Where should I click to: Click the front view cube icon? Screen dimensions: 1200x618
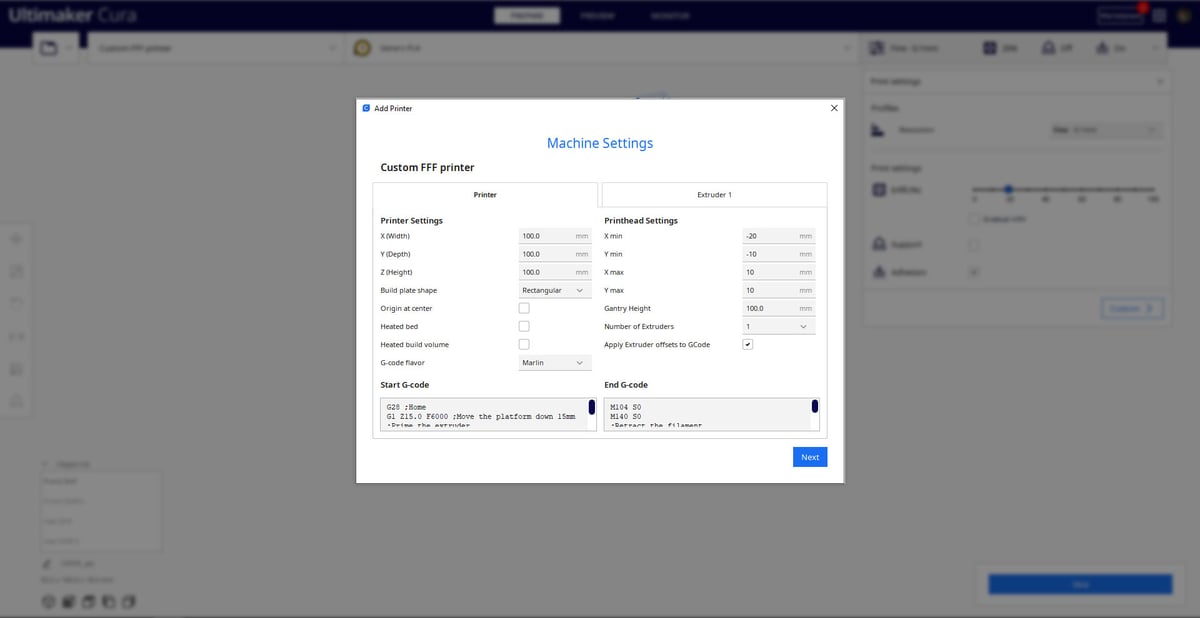[67, 602]
